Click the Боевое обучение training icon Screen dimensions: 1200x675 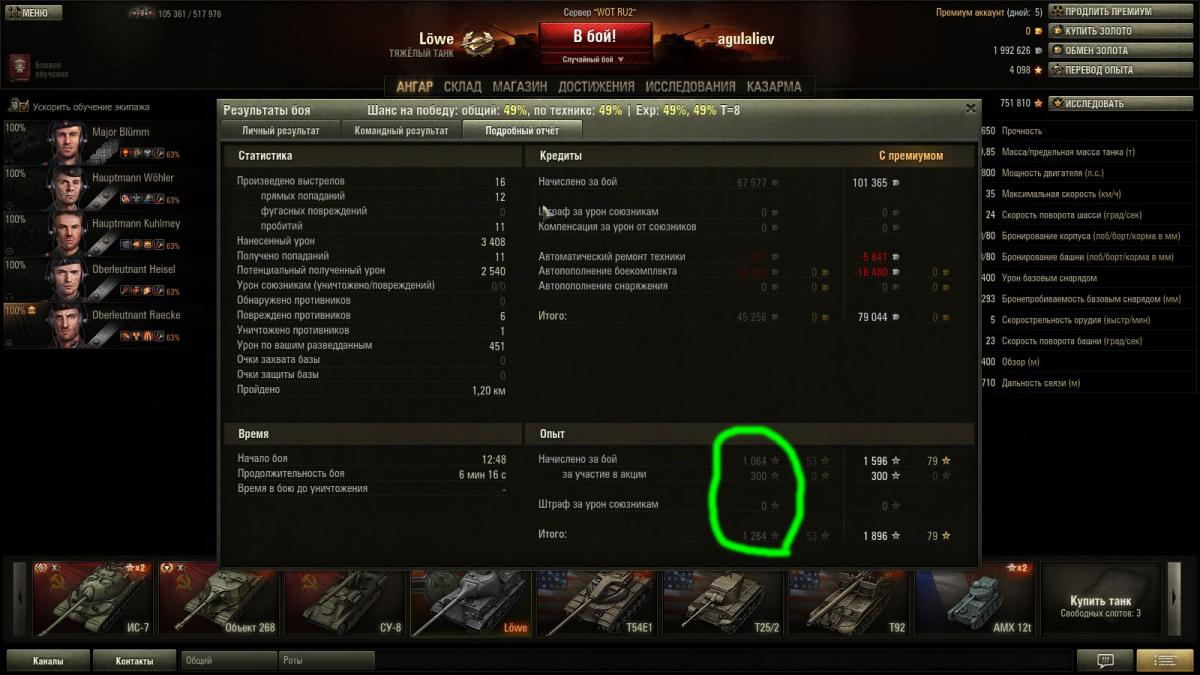coord(20,68)
